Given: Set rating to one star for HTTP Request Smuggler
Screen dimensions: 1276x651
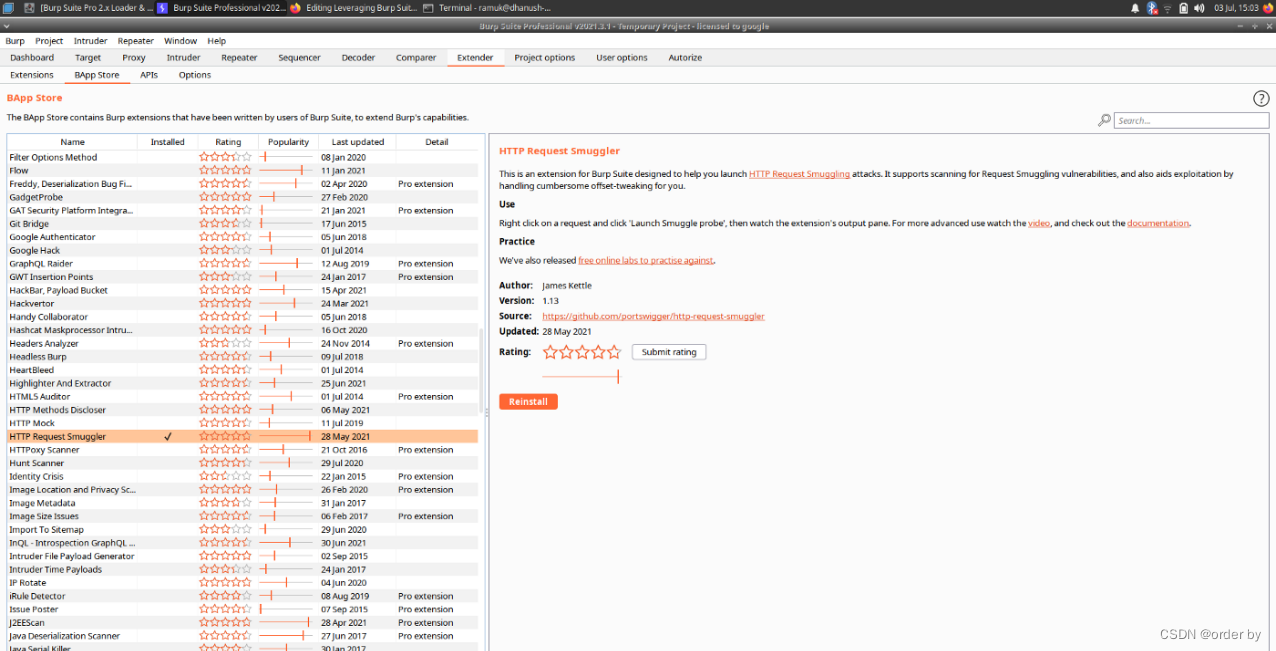Looking at the screenshot, I should point(550,352).
